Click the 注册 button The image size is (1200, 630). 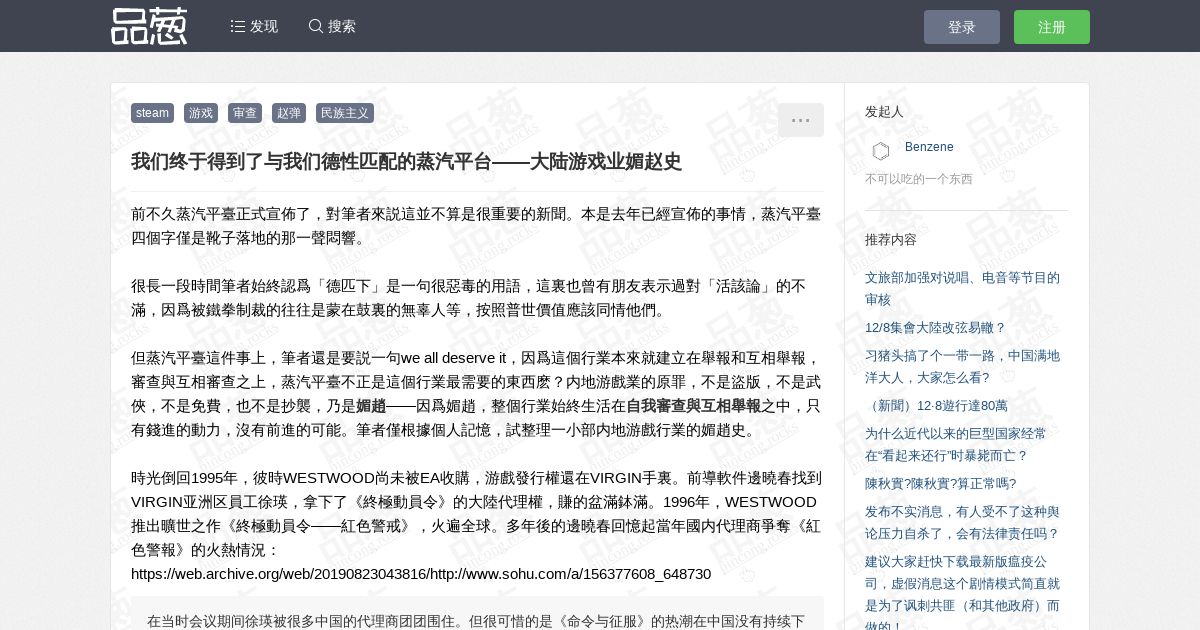1052,27
